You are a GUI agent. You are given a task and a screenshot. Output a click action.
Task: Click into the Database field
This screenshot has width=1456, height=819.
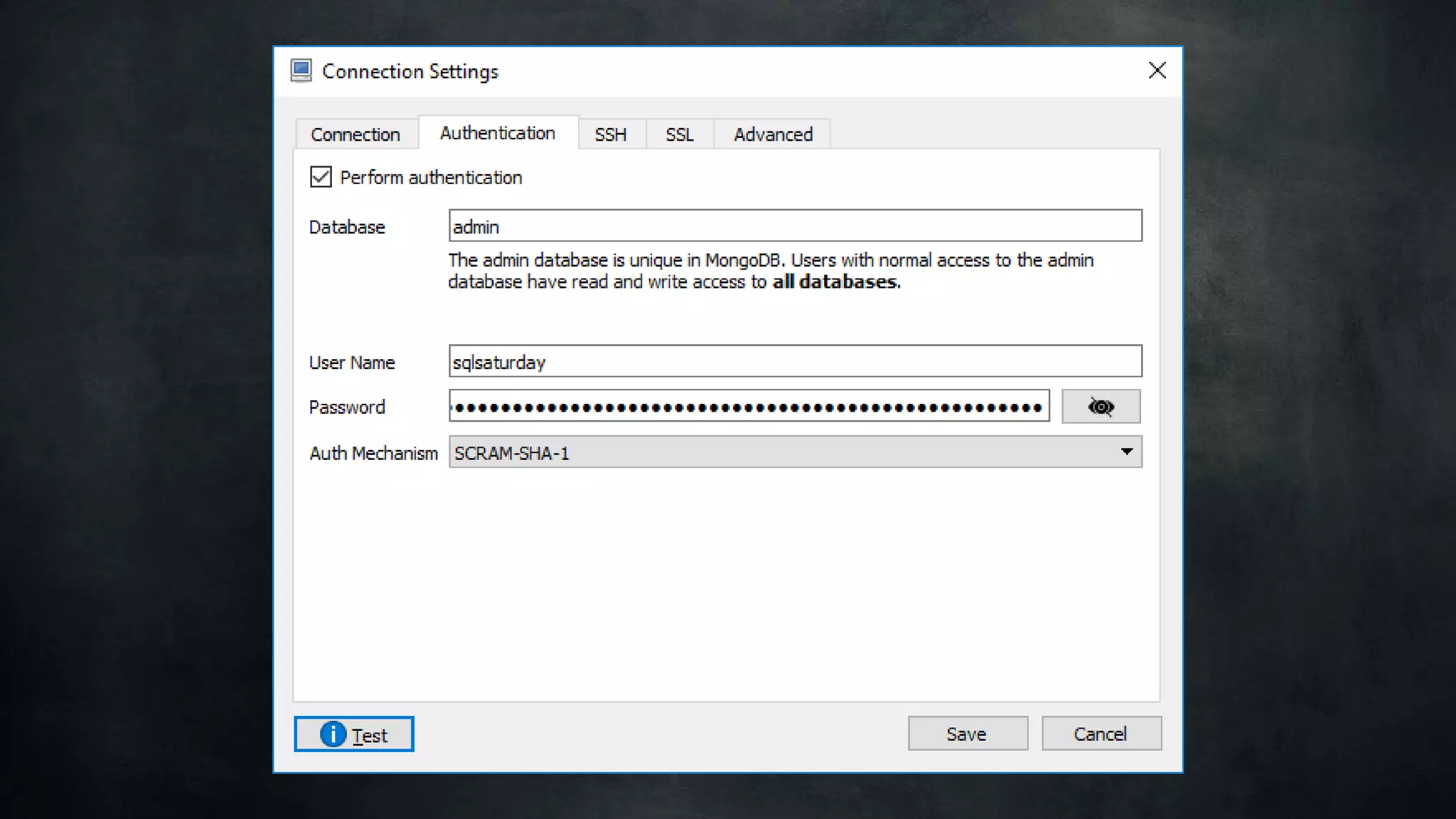point(795,226)
